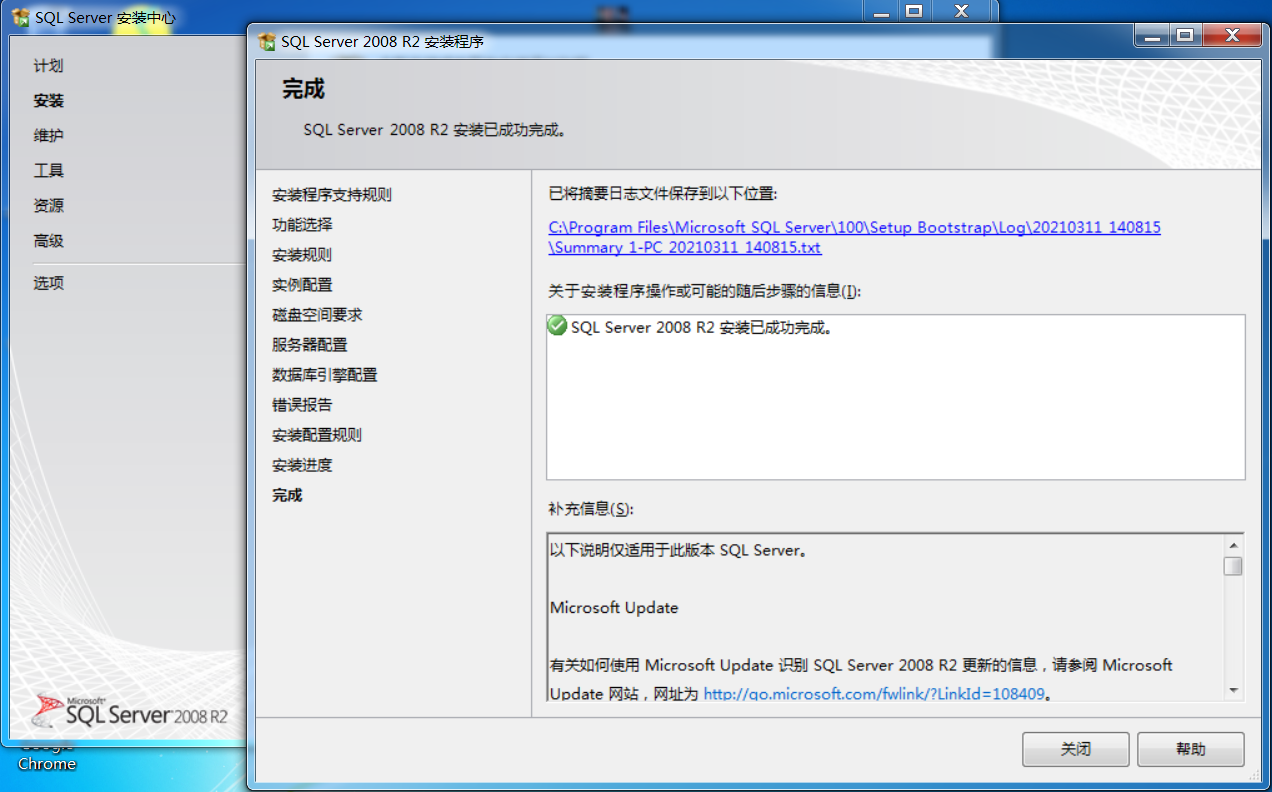This screenshot has height=792, width=1272.
Task: Close the SQL Server 安装中心 window
Action: [961, 11]
